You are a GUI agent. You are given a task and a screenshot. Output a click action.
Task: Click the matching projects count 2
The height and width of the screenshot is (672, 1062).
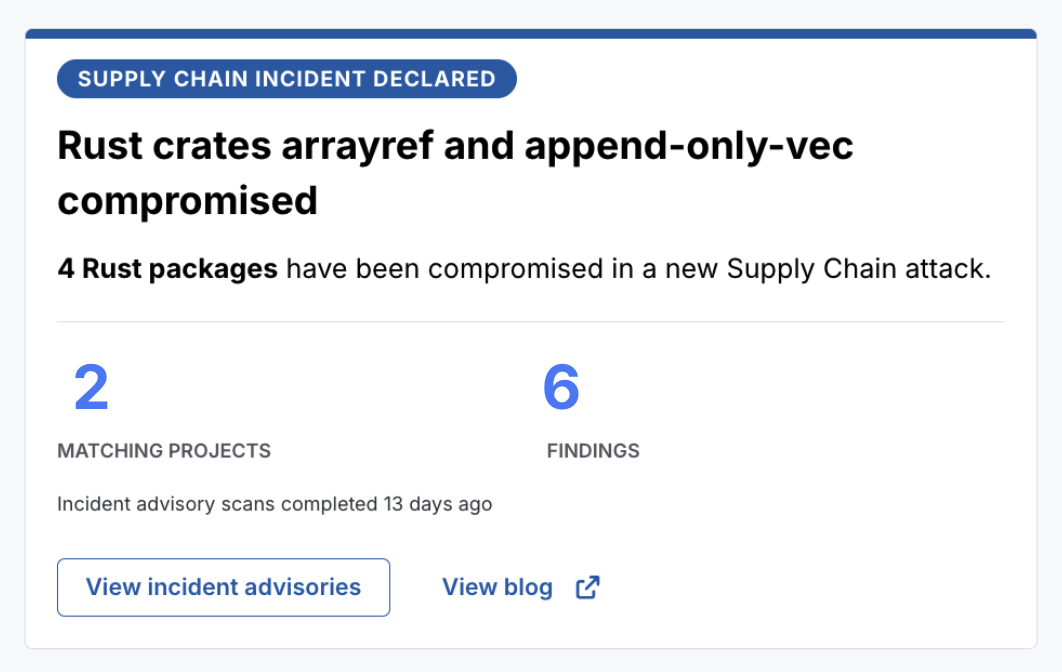coord(91,387)
